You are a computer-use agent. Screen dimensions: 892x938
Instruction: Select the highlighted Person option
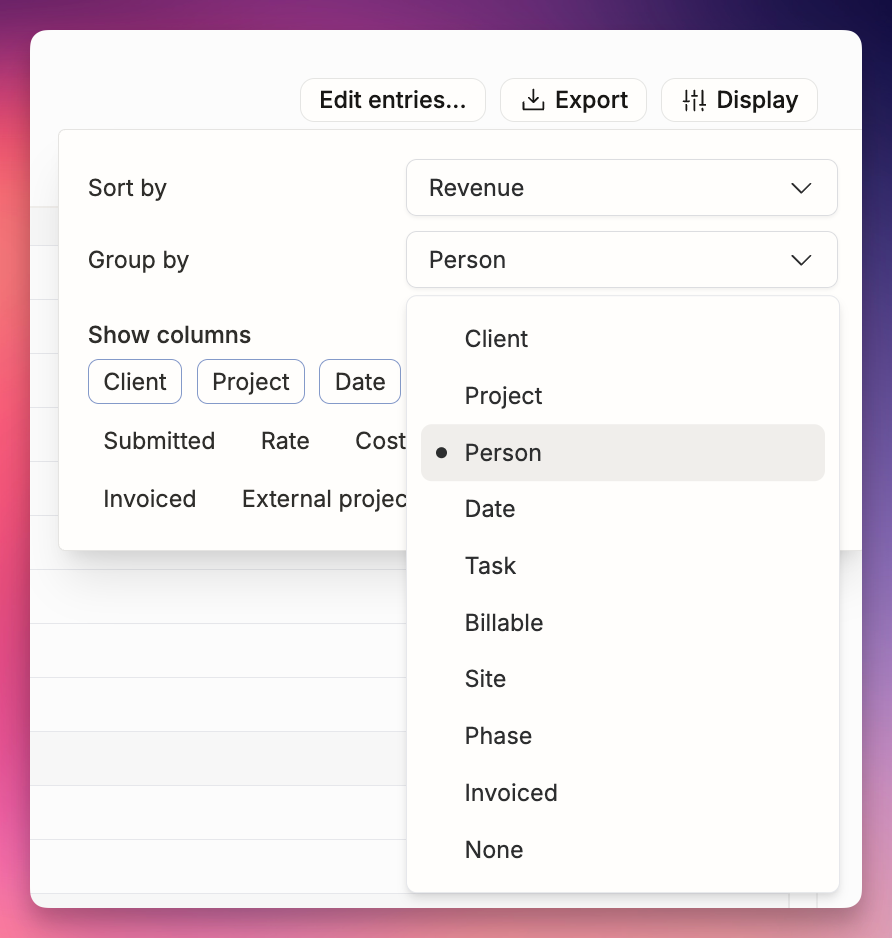pos(623,453)
